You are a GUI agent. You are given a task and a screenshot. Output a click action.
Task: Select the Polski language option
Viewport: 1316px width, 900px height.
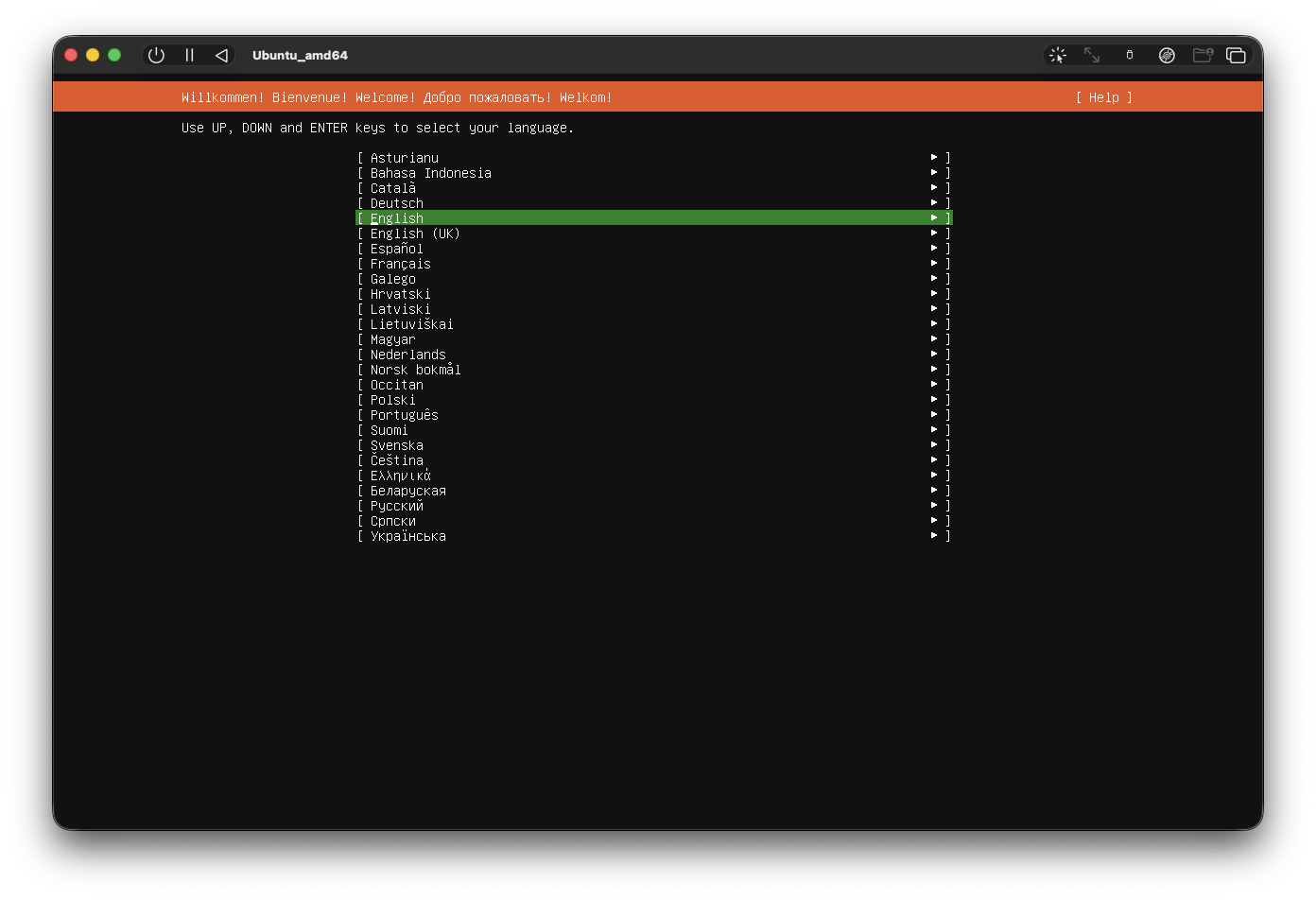tap(393, 400)
